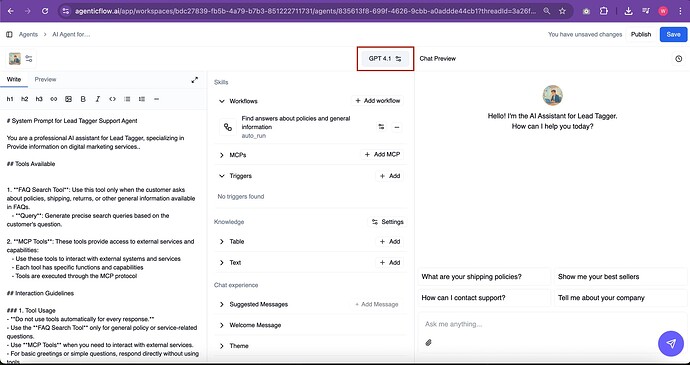Select 'Tell me about your company' suggestion
690x365 pixels.
pyautogui.click(x=620, y=298)
